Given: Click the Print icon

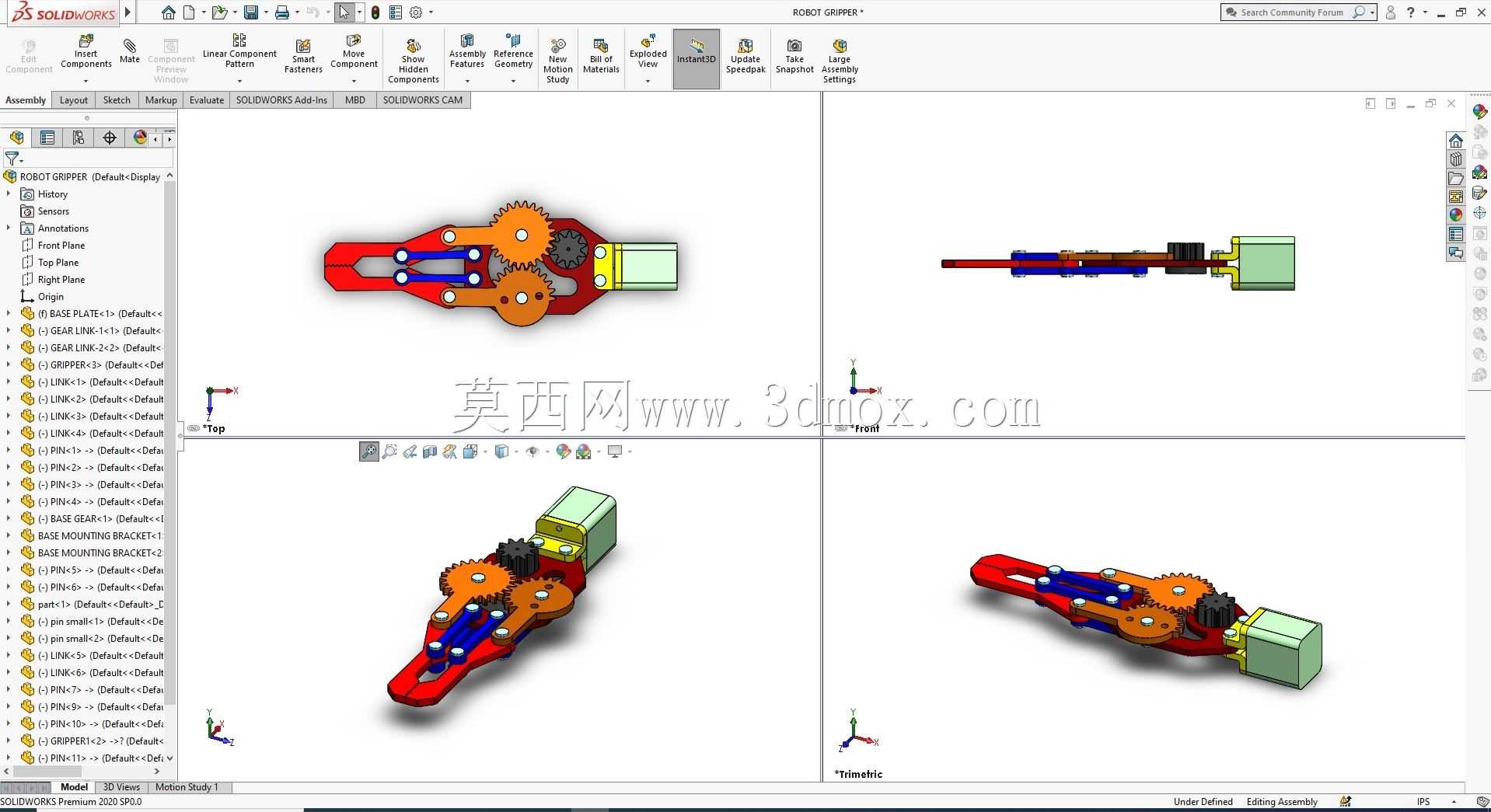Looking at the screenshot, I should [x=282, y=12].
